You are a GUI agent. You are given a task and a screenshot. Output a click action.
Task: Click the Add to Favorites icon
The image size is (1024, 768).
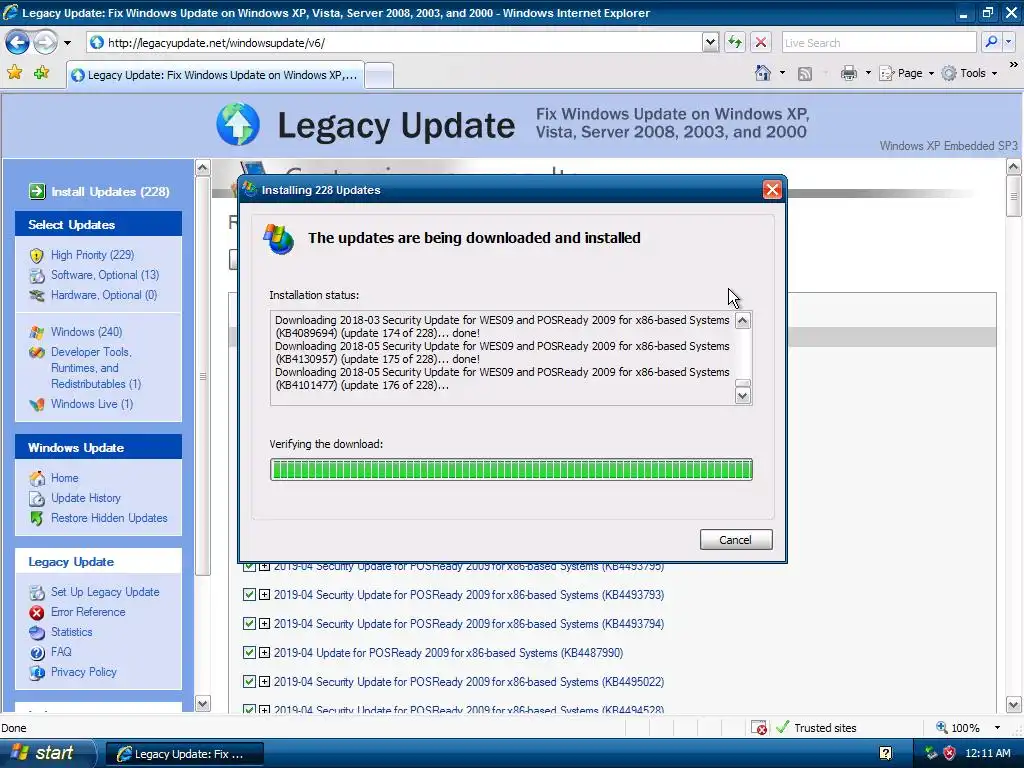(x=42, y=73)
